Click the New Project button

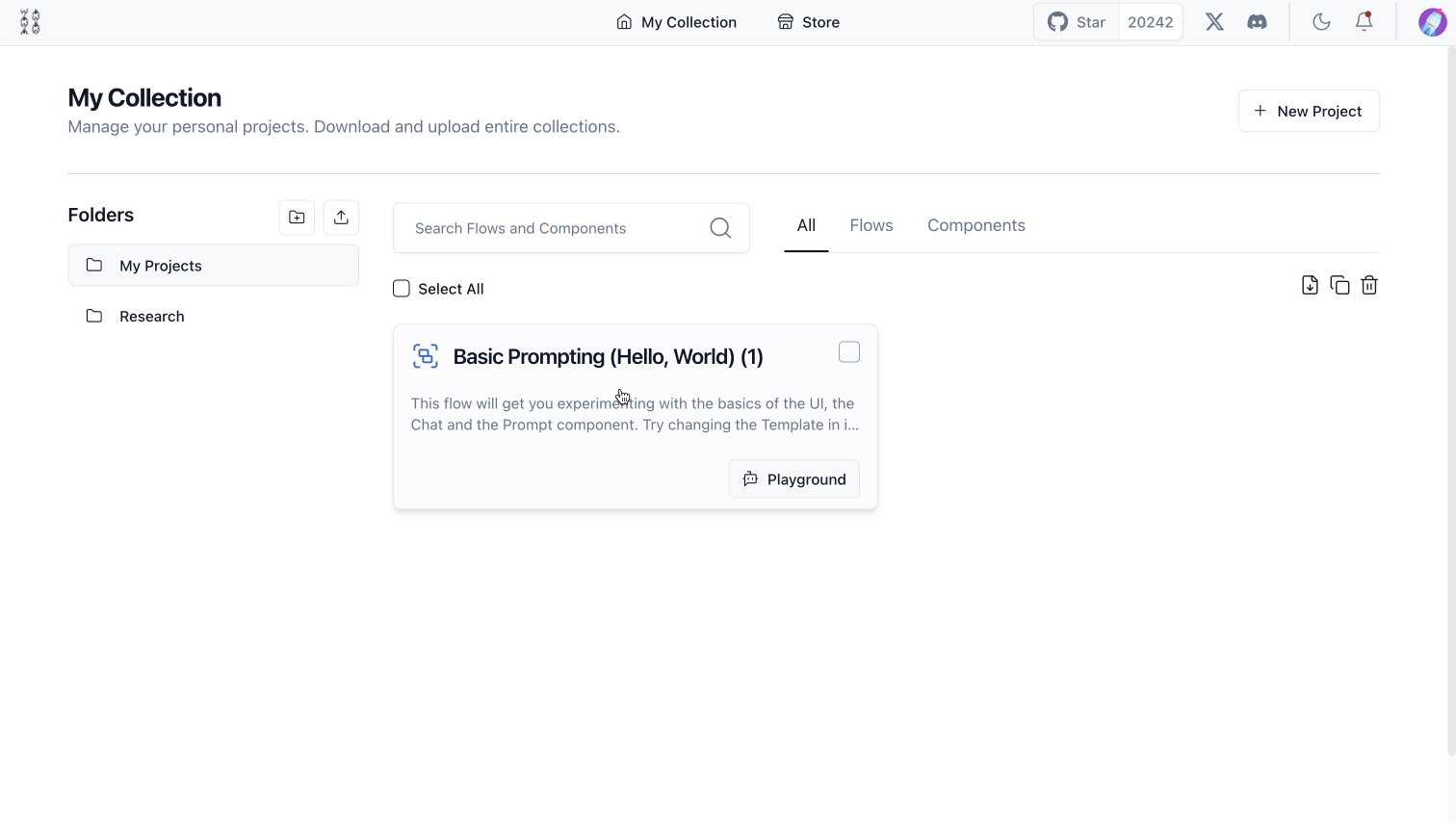pyautogui.click(x=1309, y=111)
